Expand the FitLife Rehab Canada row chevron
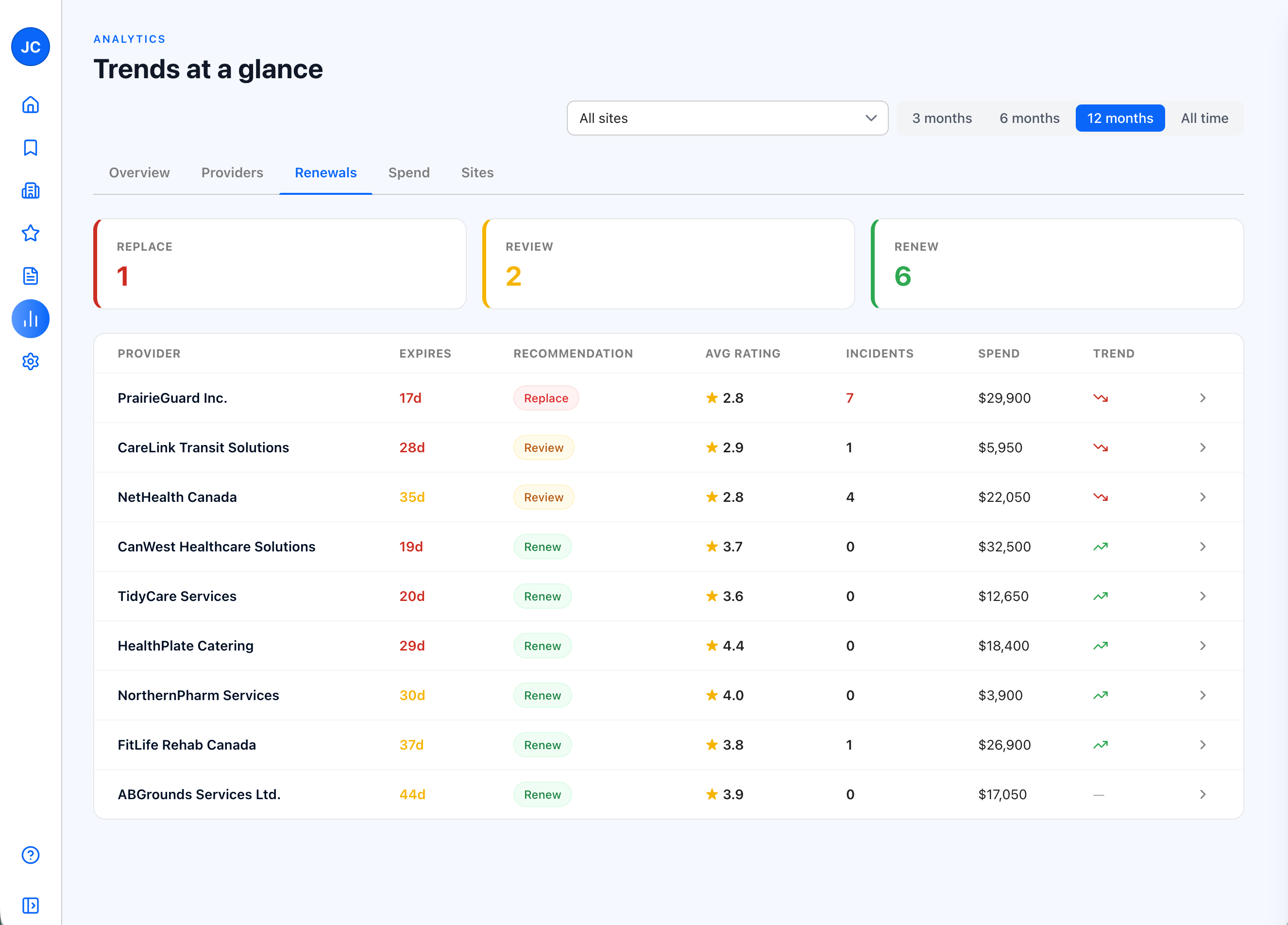This screenshot has height=925, width=1288. (x=1202, y=745)
